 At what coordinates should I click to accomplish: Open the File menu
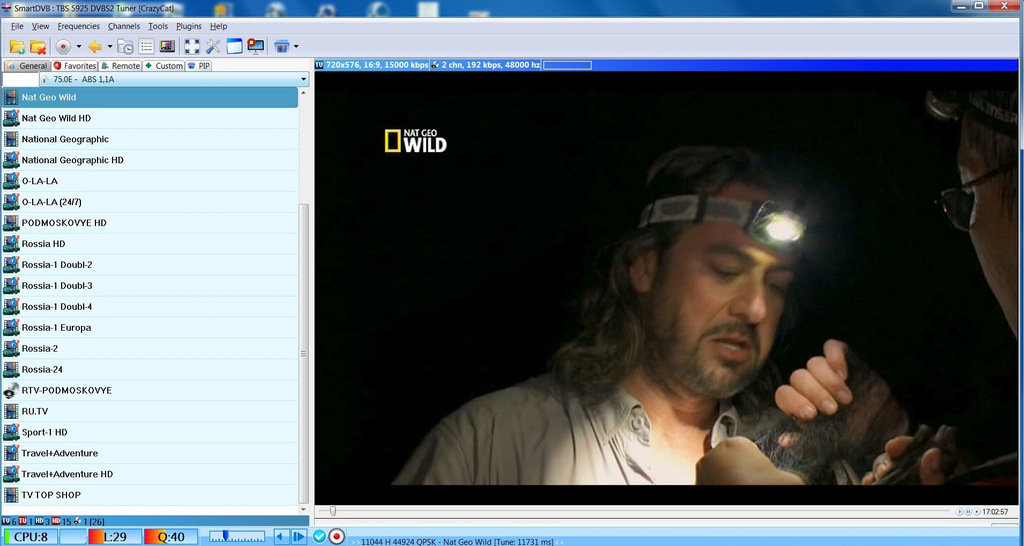17,26
